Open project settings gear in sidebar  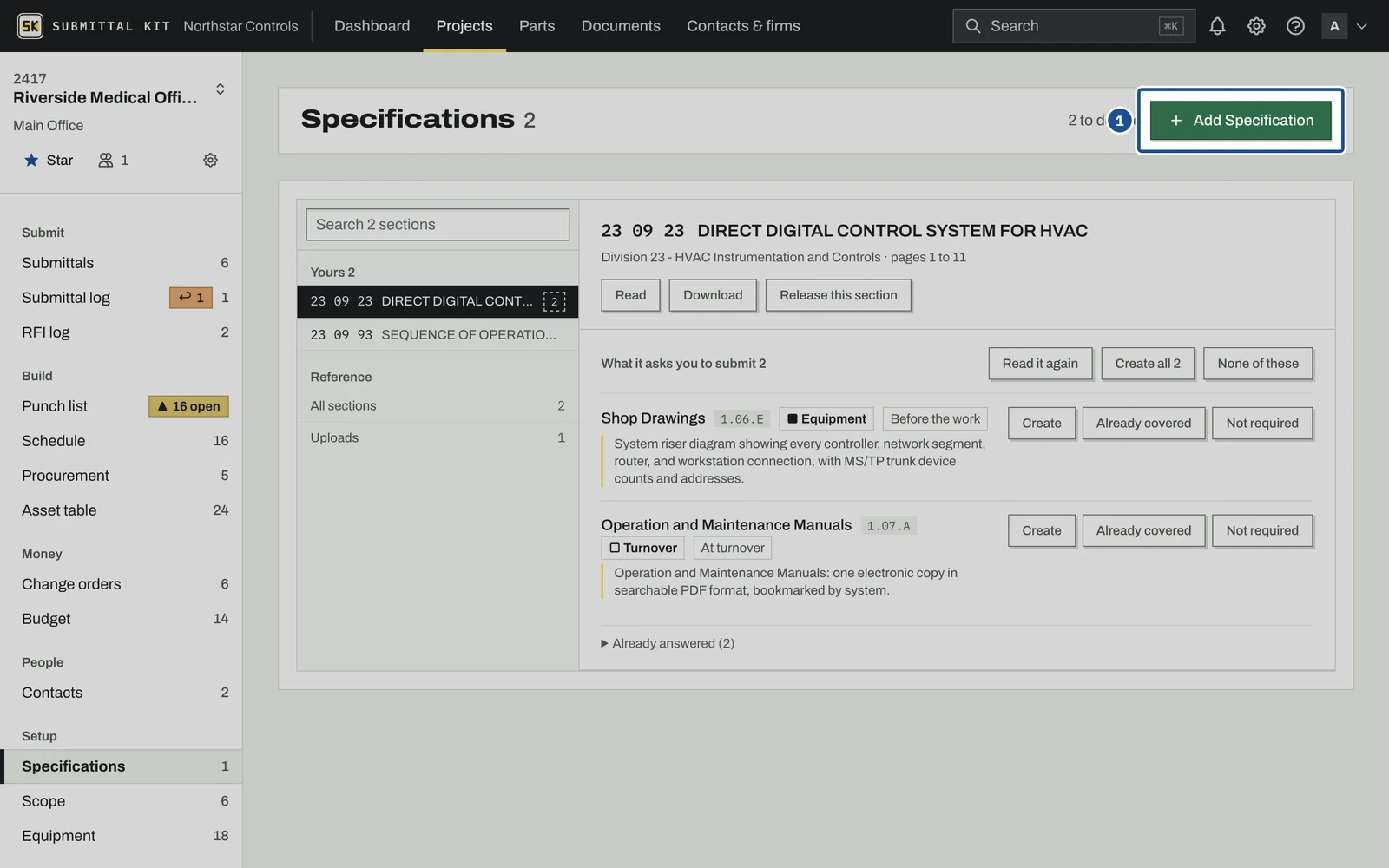210,160
